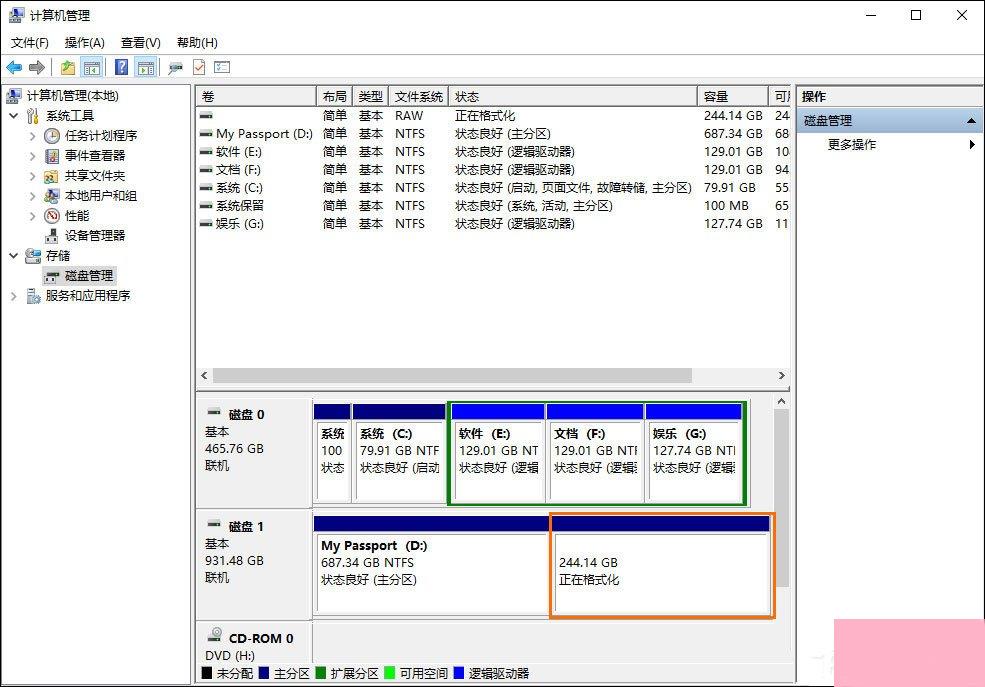This screenshot has height=687, width=985.
Task: Open the 查看(V) menu
Action: (x=141, y=43)
